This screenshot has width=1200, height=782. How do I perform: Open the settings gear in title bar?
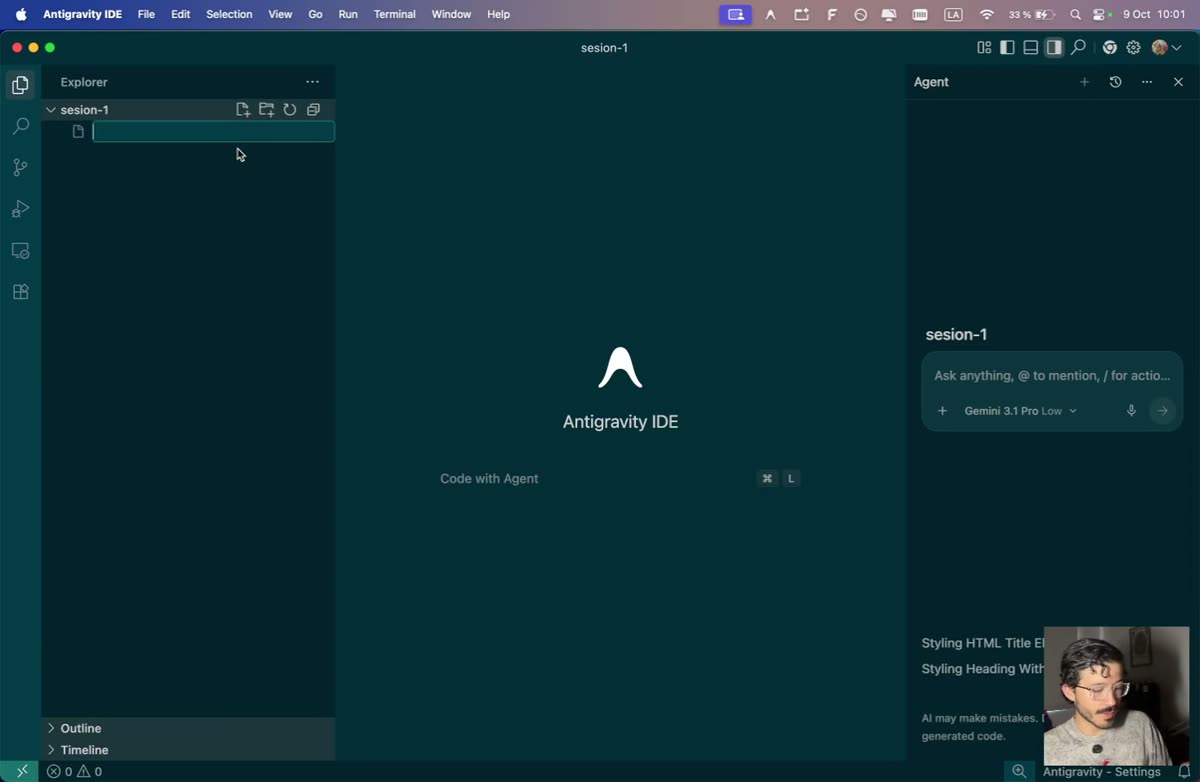1133,47
